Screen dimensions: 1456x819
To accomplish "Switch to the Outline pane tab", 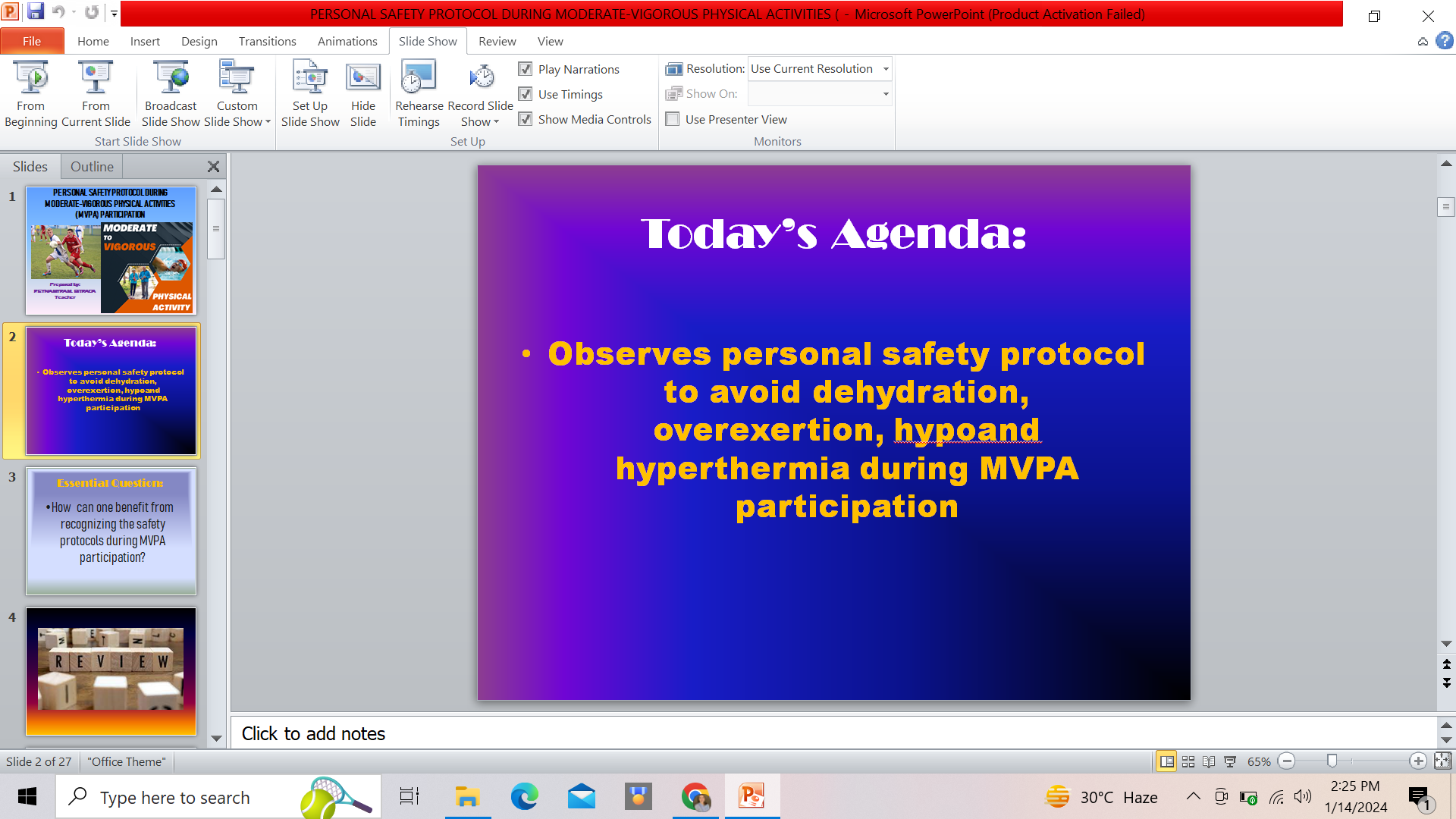I will click(x=92, y=166).
